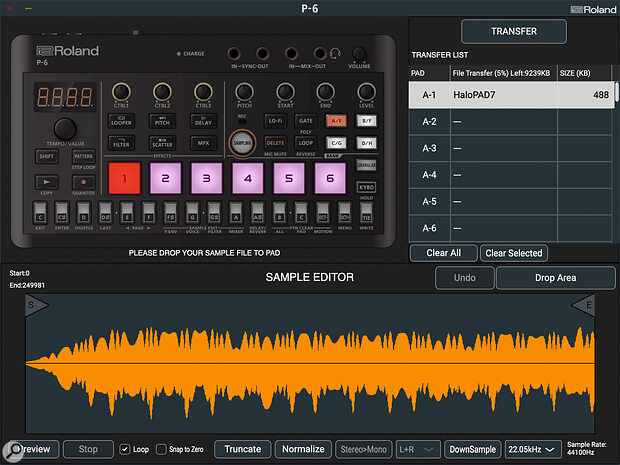Click the LOOP button on the device
Screen dimensions: 620x465
pyautogui.click(x=306, y=143)
